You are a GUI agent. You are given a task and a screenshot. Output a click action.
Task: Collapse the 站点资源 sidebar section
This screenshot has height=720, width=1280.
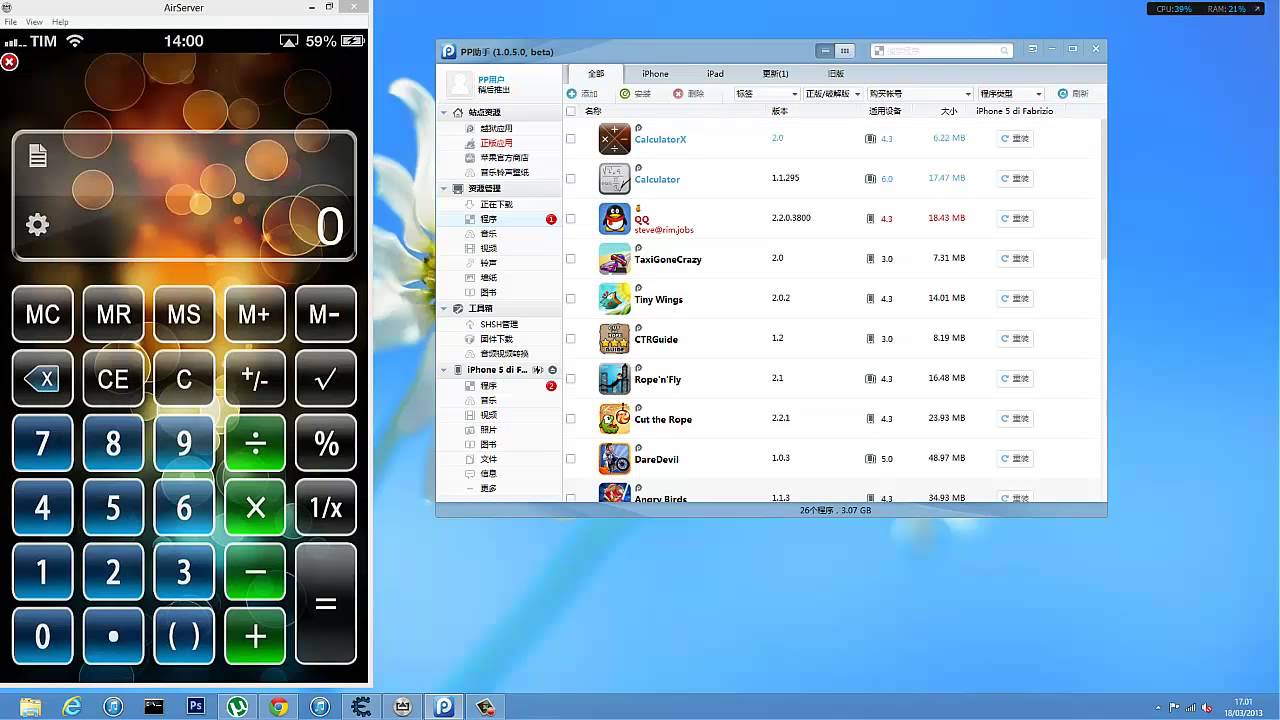tap(445, 113)
